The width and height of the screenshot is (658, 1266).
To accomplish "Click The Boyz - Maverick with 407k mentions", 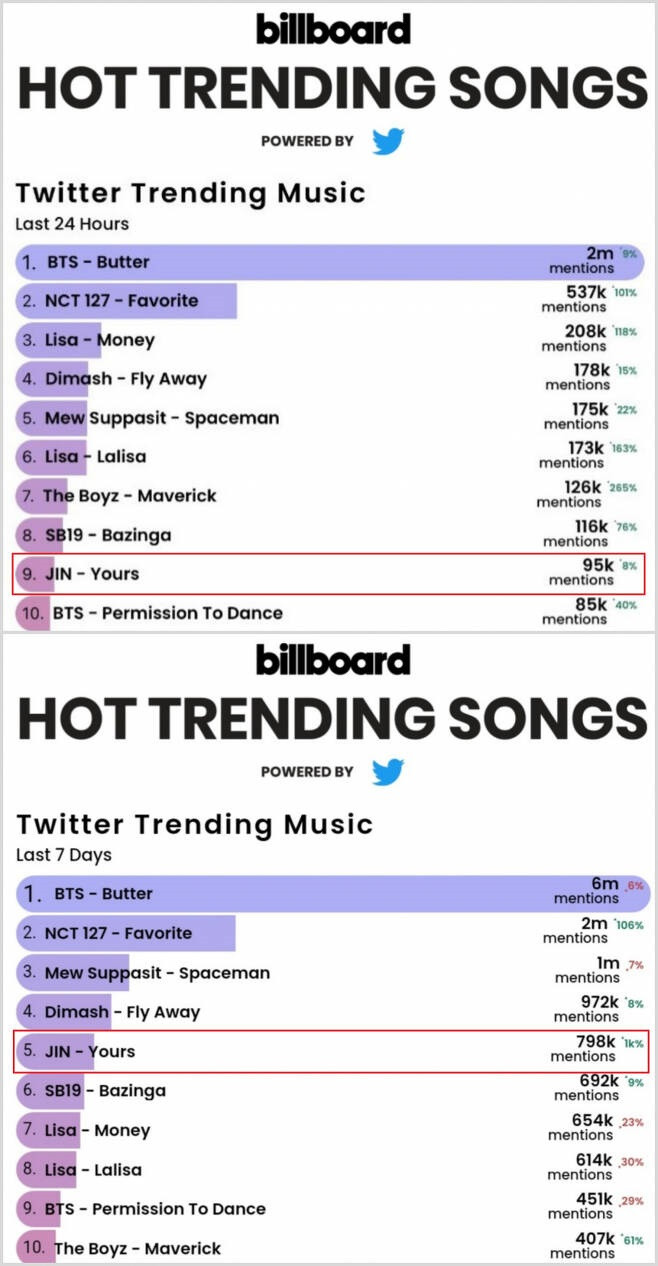I will click(x=330, y=1248).
